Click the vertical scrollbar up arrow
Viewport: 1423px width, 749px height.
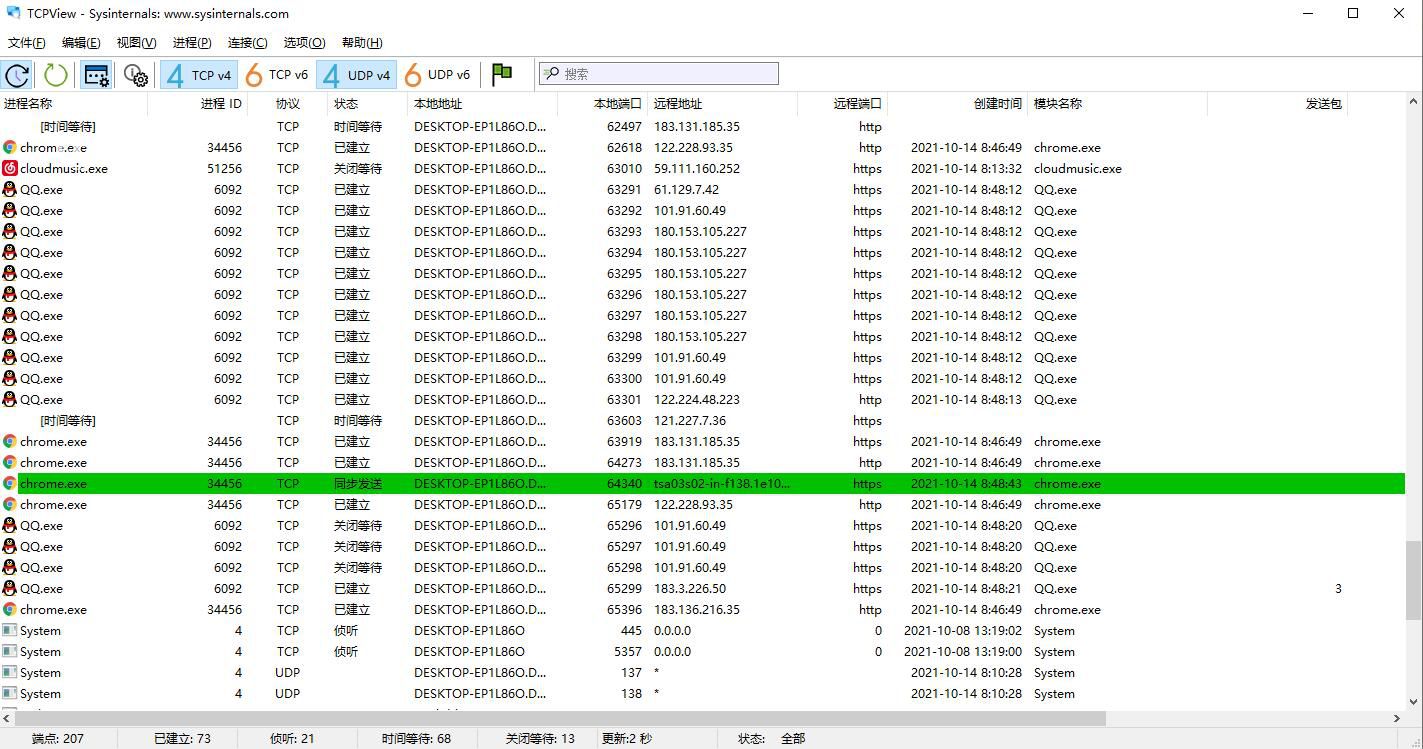(1413, 102)
